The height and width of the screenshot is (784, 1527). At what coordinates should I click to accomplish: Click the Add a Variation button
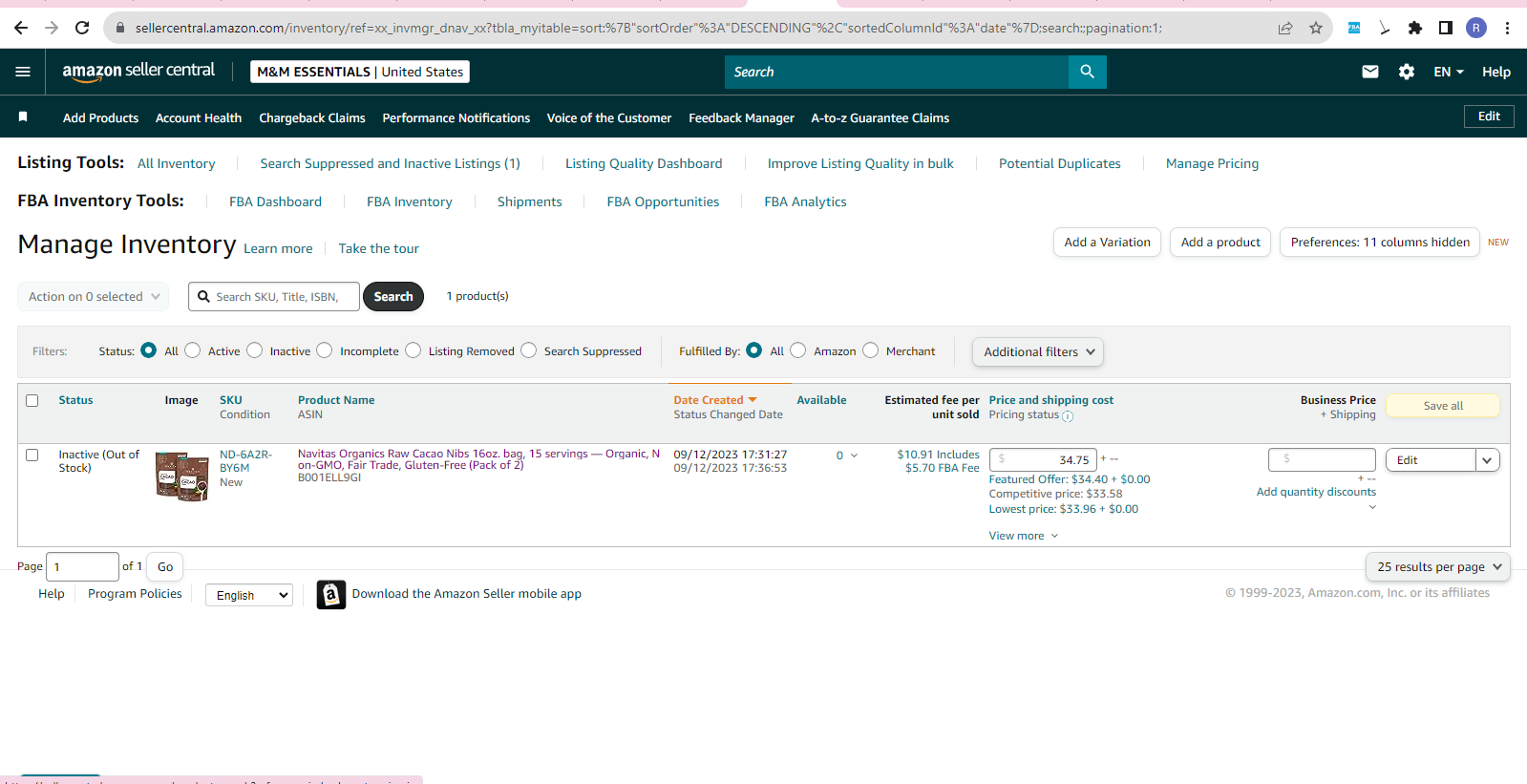point(1108,243)
